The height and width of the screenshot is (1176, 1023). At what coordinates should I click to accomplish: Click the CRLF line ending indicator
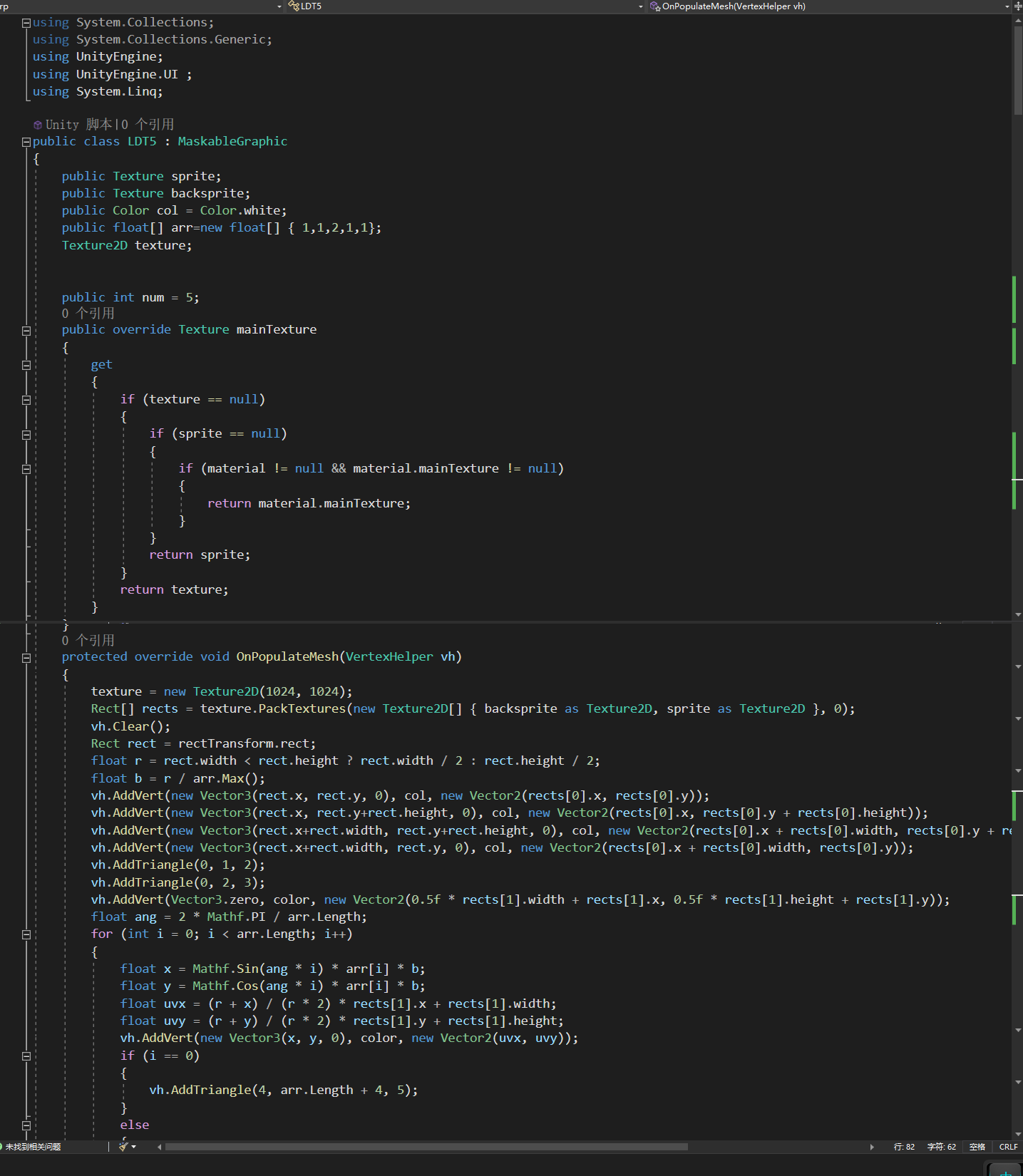(1008, 1147)
